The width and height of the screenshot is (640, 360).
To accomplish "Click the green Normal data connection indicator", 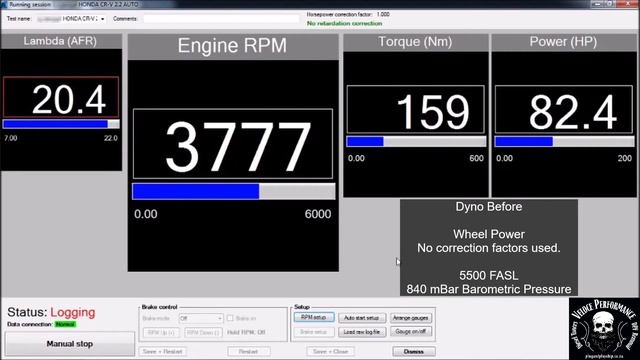I will point(65,324).
